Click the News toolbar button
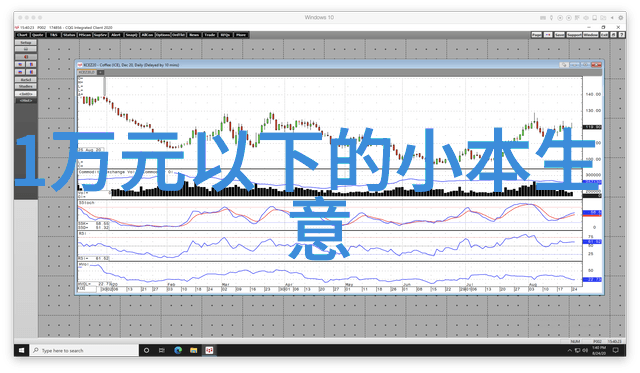640x373 pixels. coord(194,35)
